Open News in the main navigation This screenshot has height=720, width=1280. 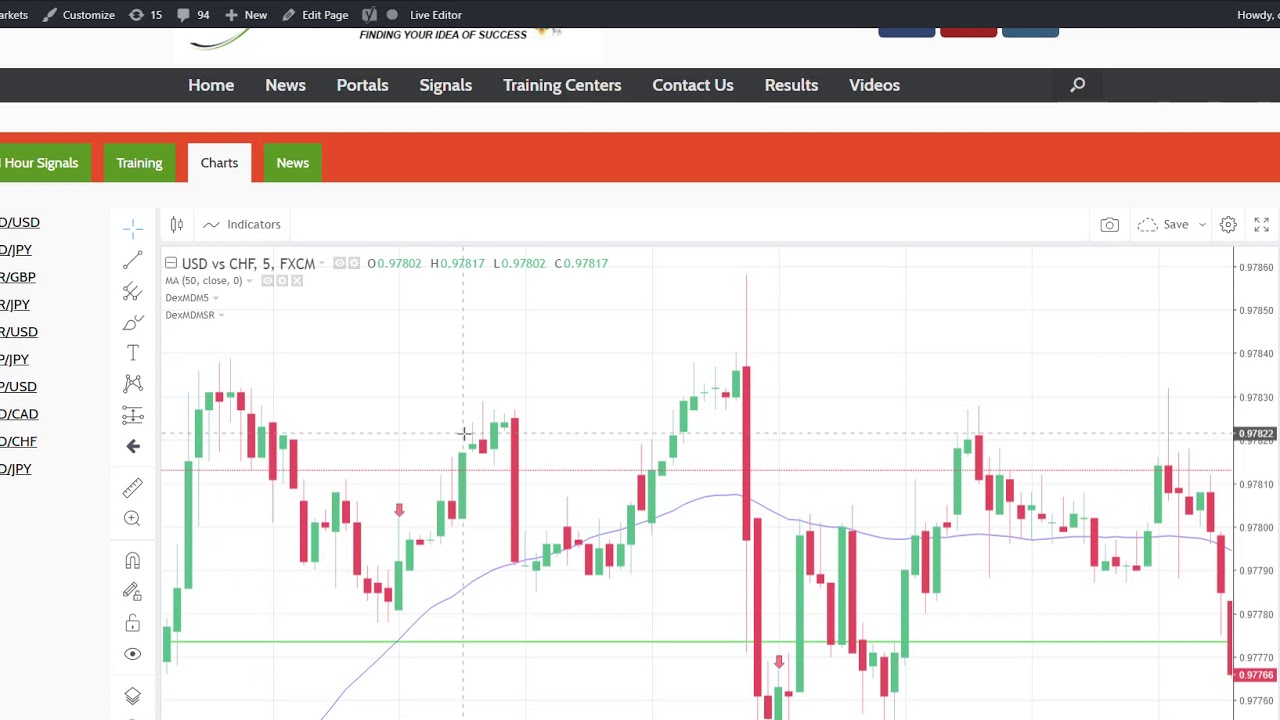285,85
